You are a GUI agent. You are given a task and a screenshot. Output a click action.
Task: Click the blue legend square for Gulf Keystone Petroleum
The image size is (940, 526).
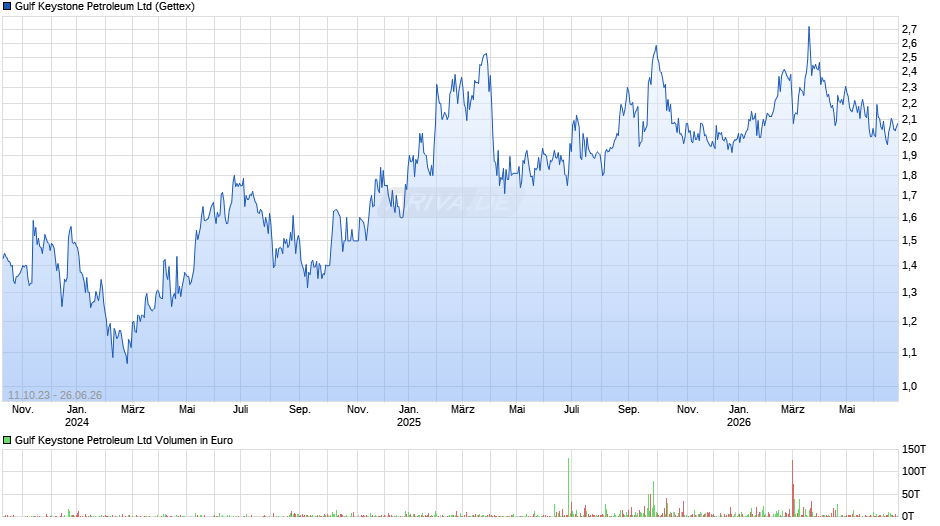7,7
